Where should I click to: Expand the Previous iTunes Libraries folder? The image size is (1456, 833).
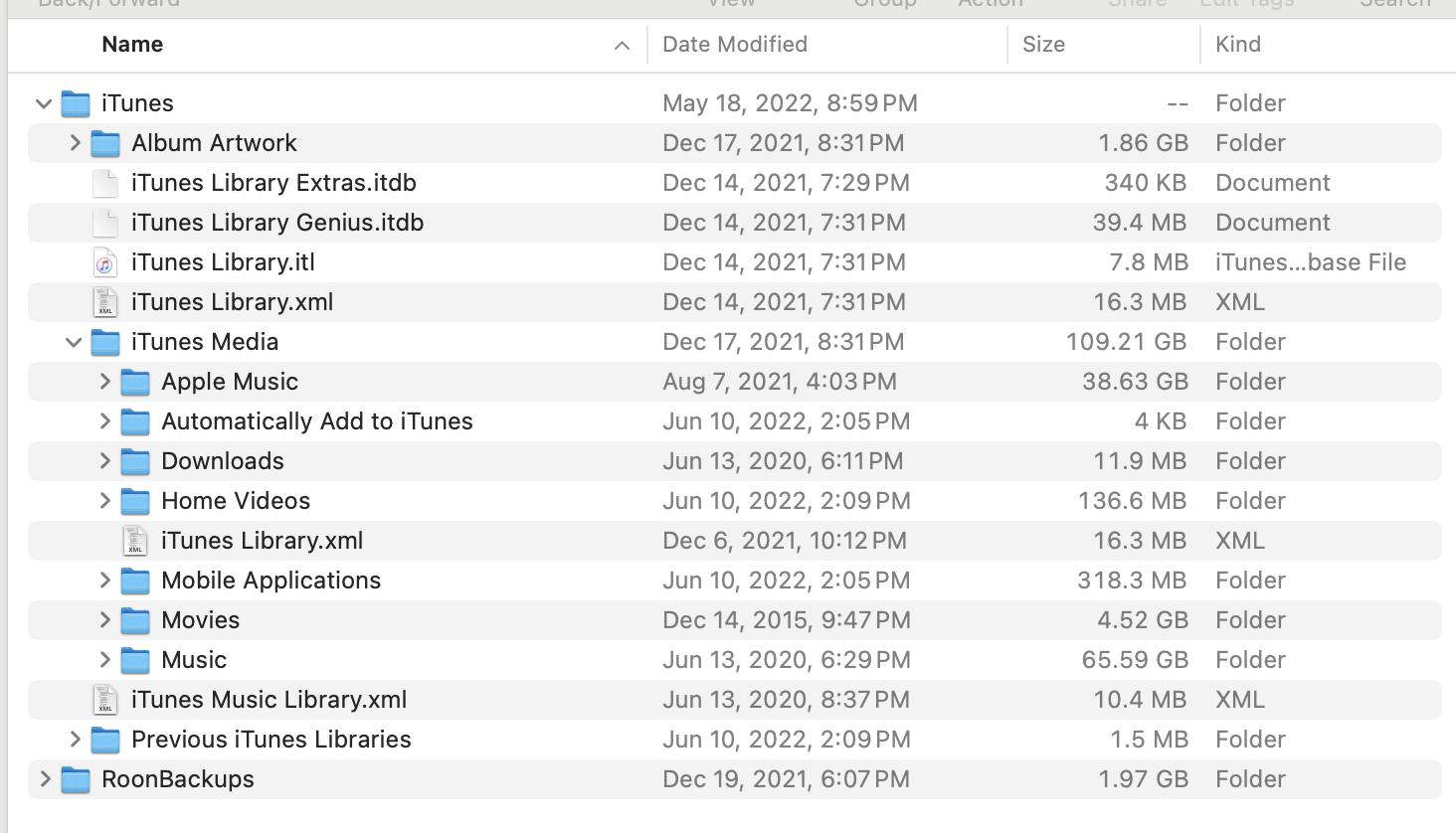[75, 740]
